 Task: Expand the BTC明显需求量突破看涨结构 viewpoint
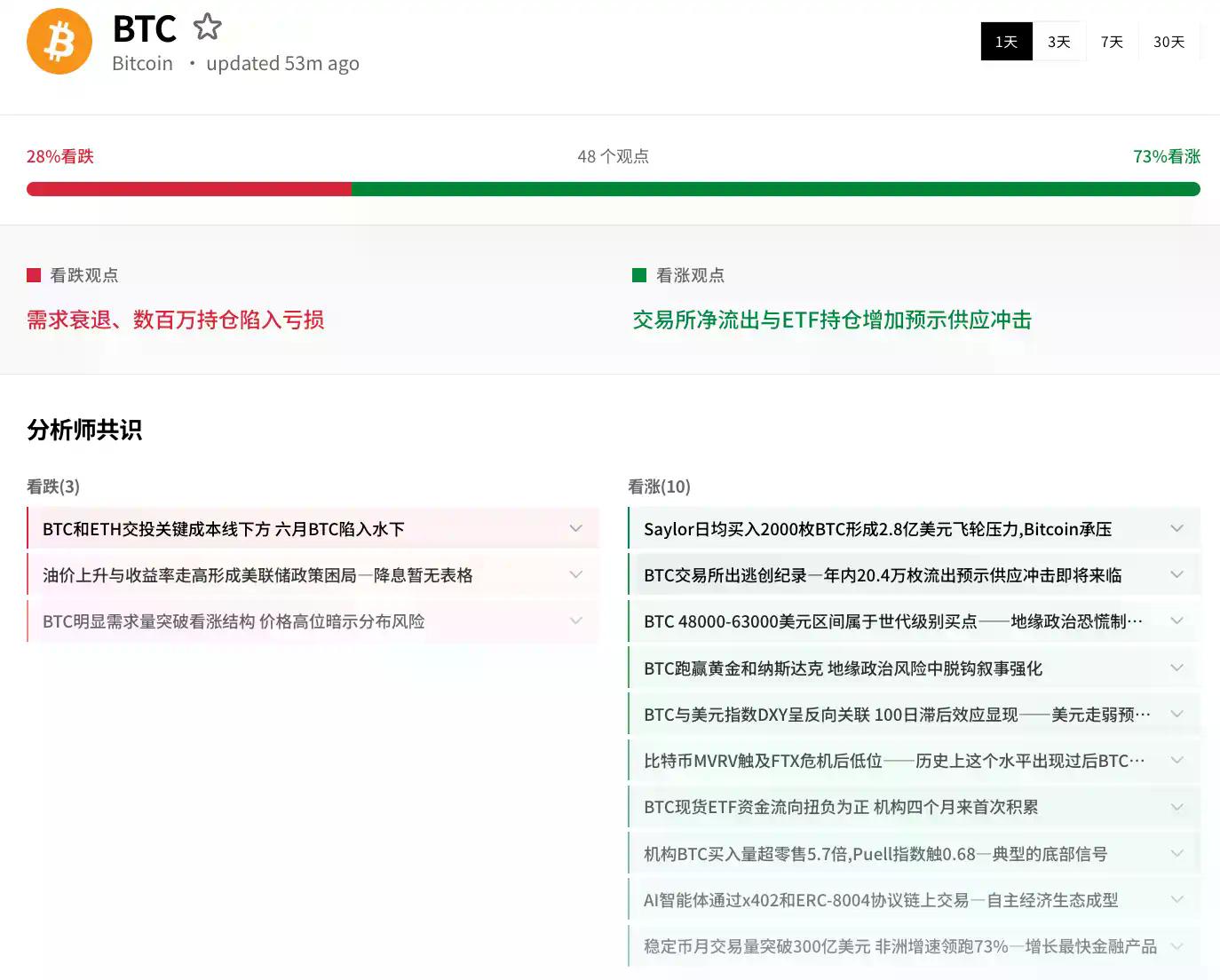pos(575,621)
